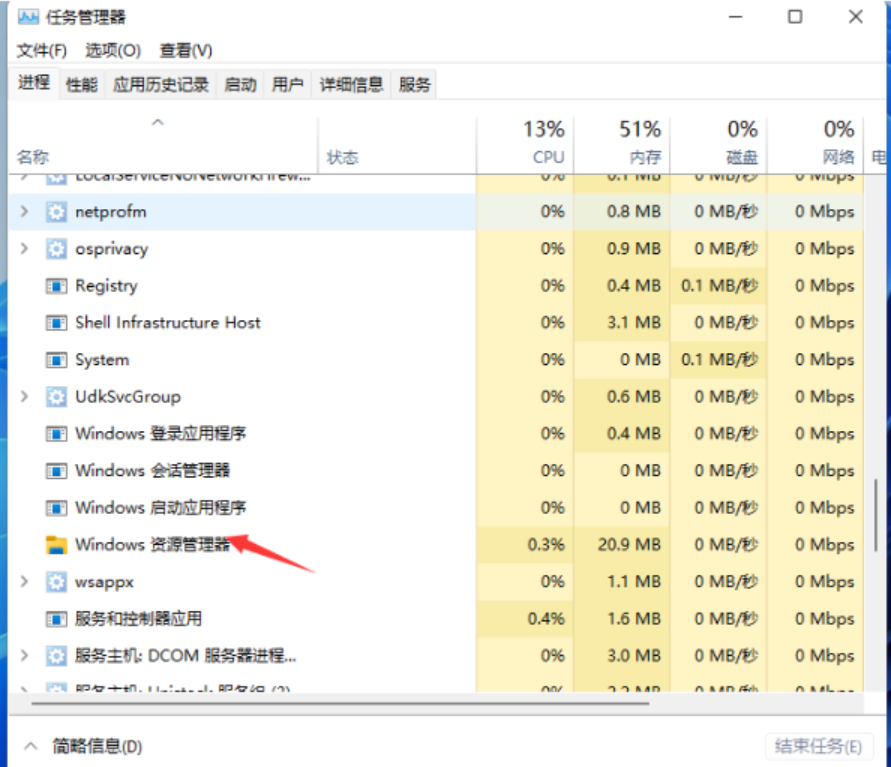Click the System process icon
This screenshot has width=891, height=767.
[x=56, y=360]
